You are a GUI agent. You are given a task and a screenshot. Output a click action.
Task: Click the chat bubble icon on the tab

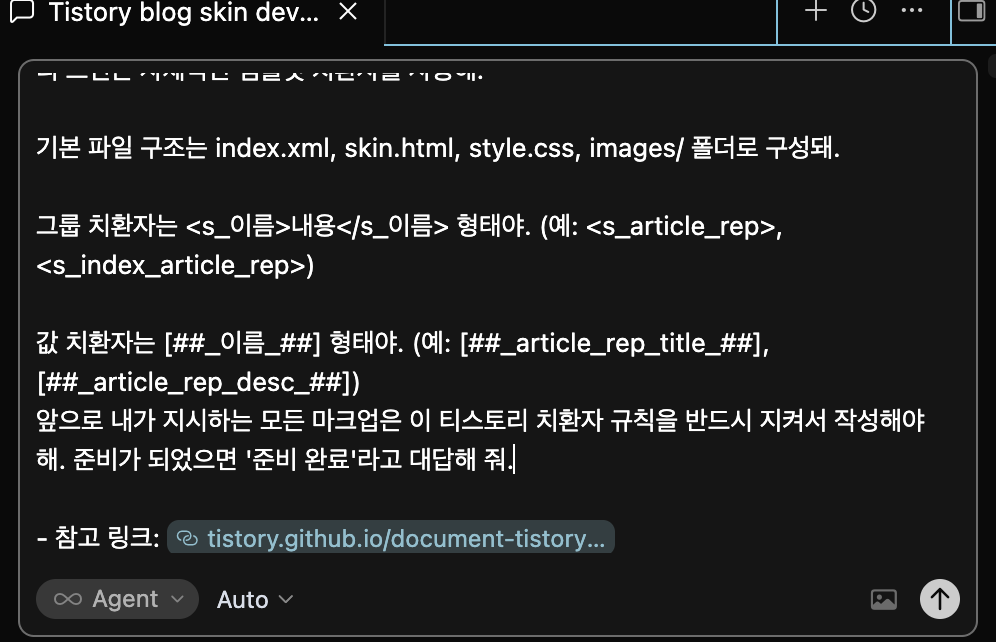coord(22,11)
